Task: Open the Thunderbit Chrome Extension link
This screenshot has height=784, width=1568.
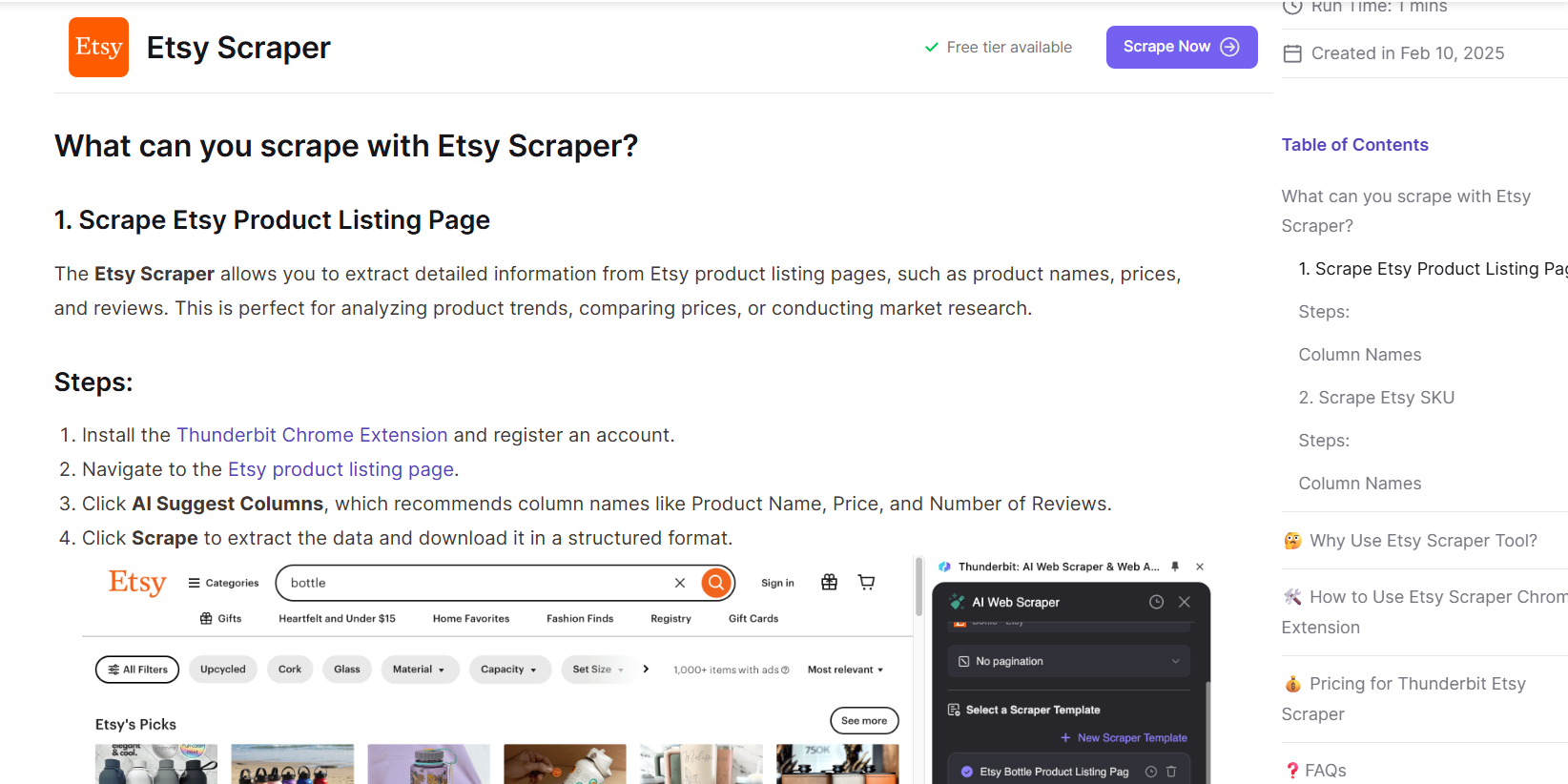Action: pyautogui.click(x=312, y=435)
